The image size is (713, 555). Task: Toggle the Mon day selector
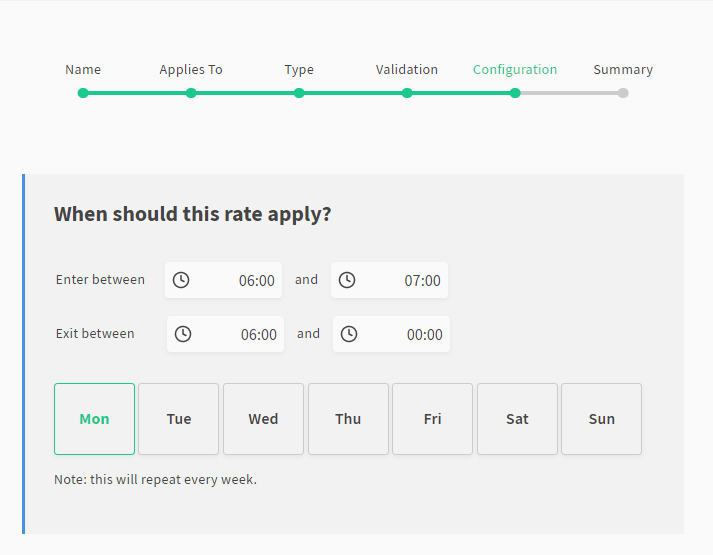coord(94,419)
